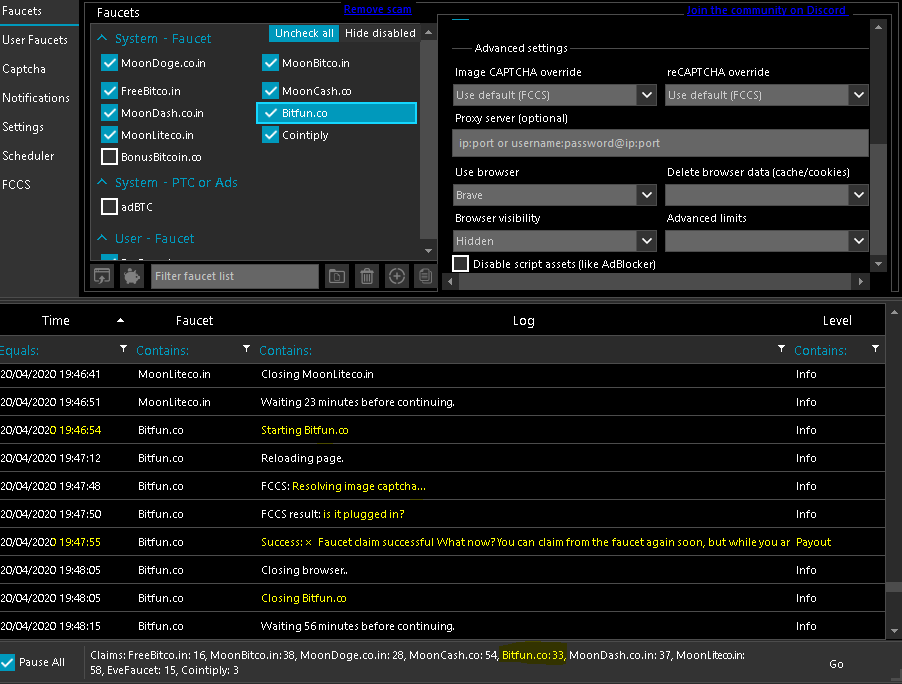The height and width of the screenshot is (684, 902).
Task: Click the copy documents icon
Action: pyautogui.click(x=425, y=276)
